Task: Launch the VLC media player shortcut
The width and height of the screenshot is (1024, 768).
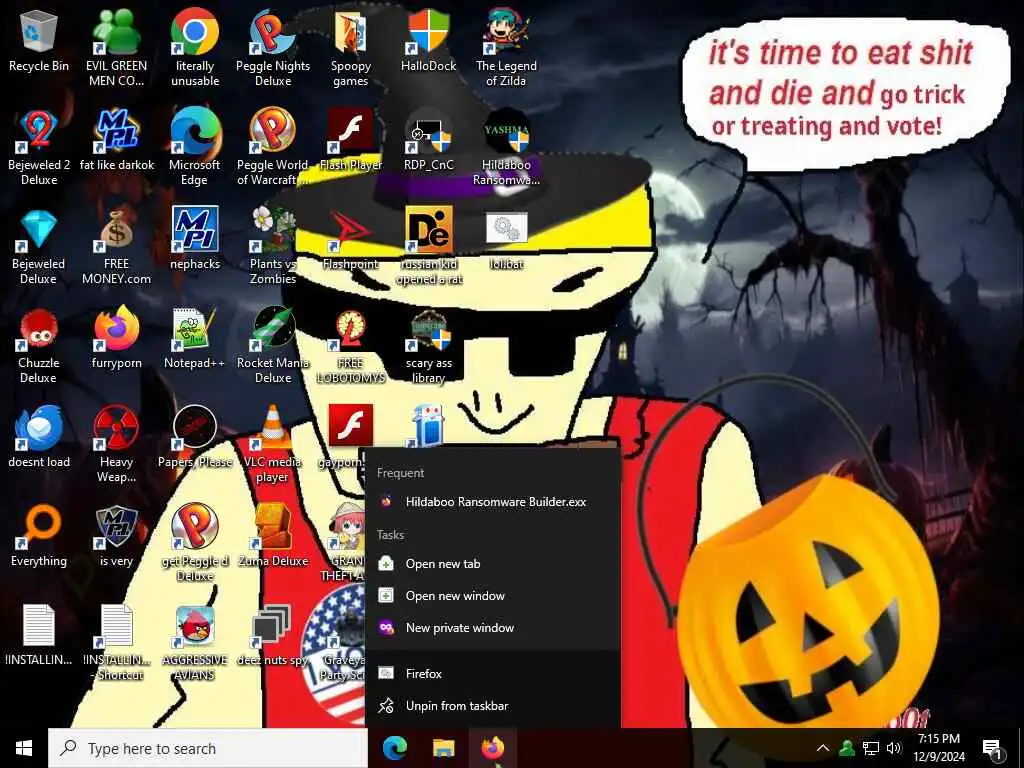Action: (x=273, y=444)
